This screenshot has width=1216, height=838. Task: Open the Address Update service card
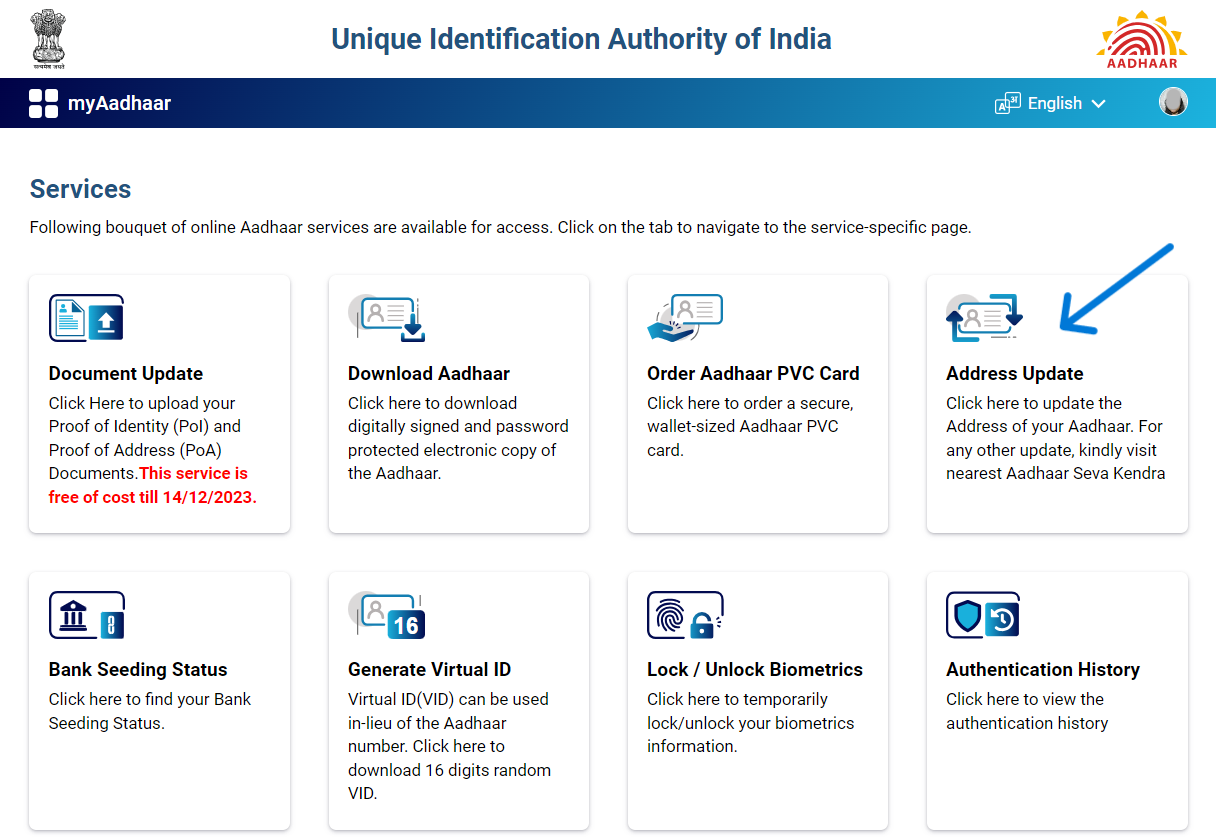1057,404
